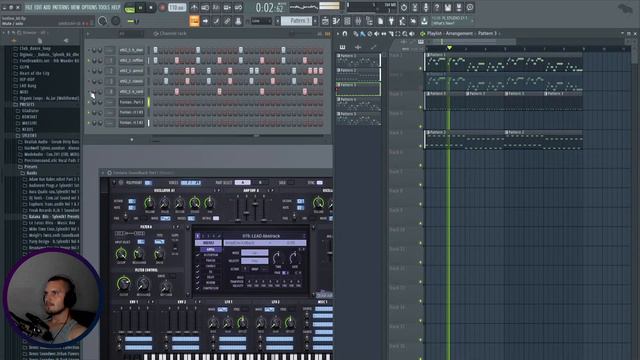Image resolution: width=640 pixels, height=360 pixels.
Task: Click the download arrow icon beside news panel
Action: 424,21
